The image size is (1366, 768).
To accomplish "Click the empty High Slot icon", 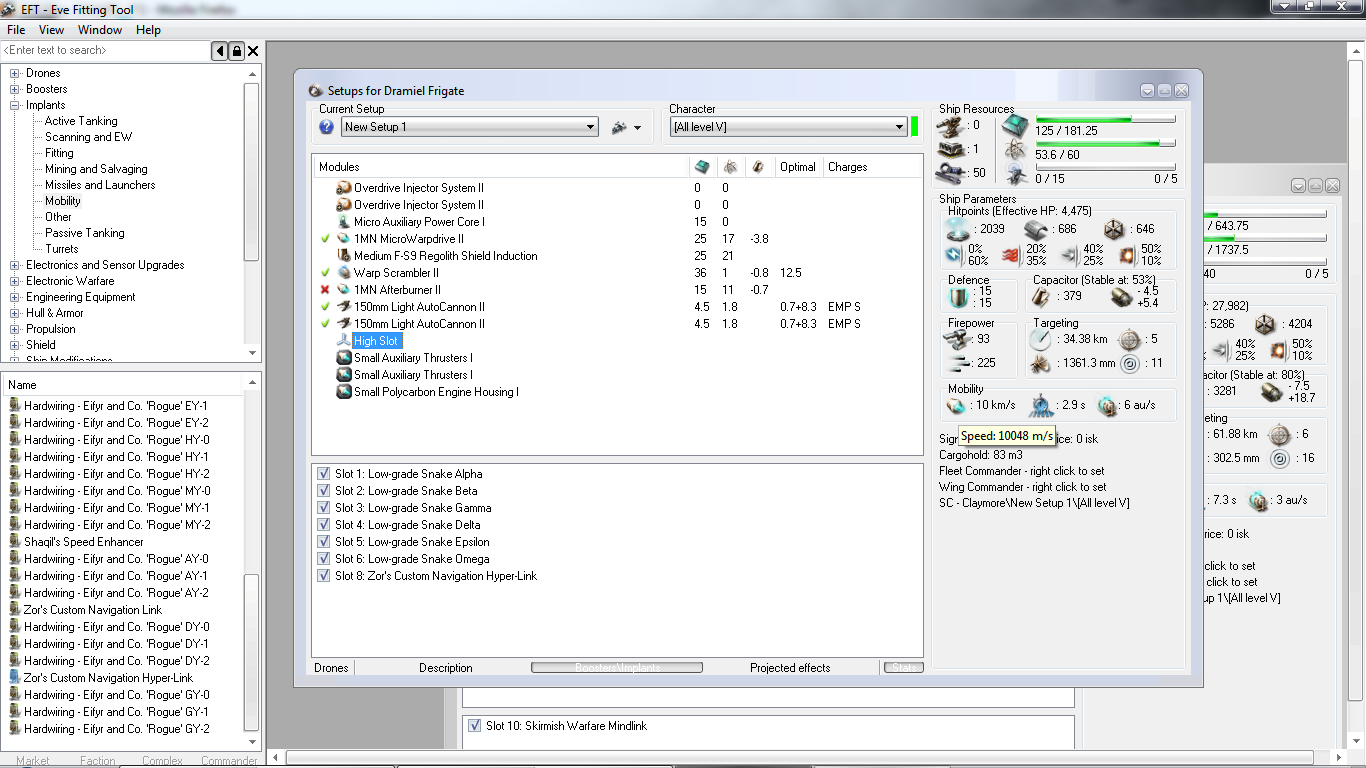I will [x=344, y=341].
